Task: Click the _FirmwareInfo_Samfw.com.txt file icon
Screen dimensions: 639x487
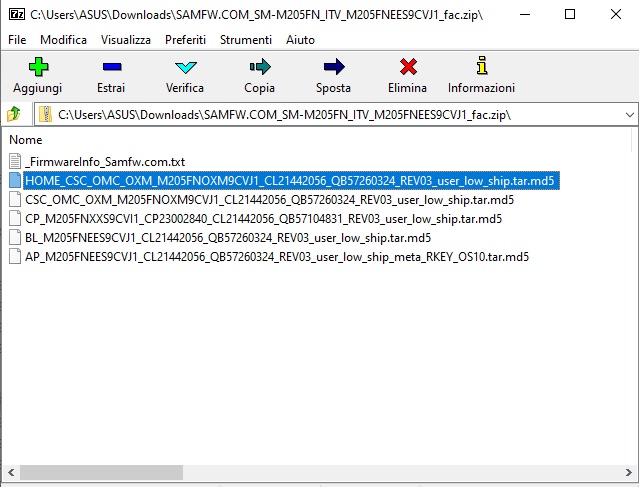Action: [15, 161]
